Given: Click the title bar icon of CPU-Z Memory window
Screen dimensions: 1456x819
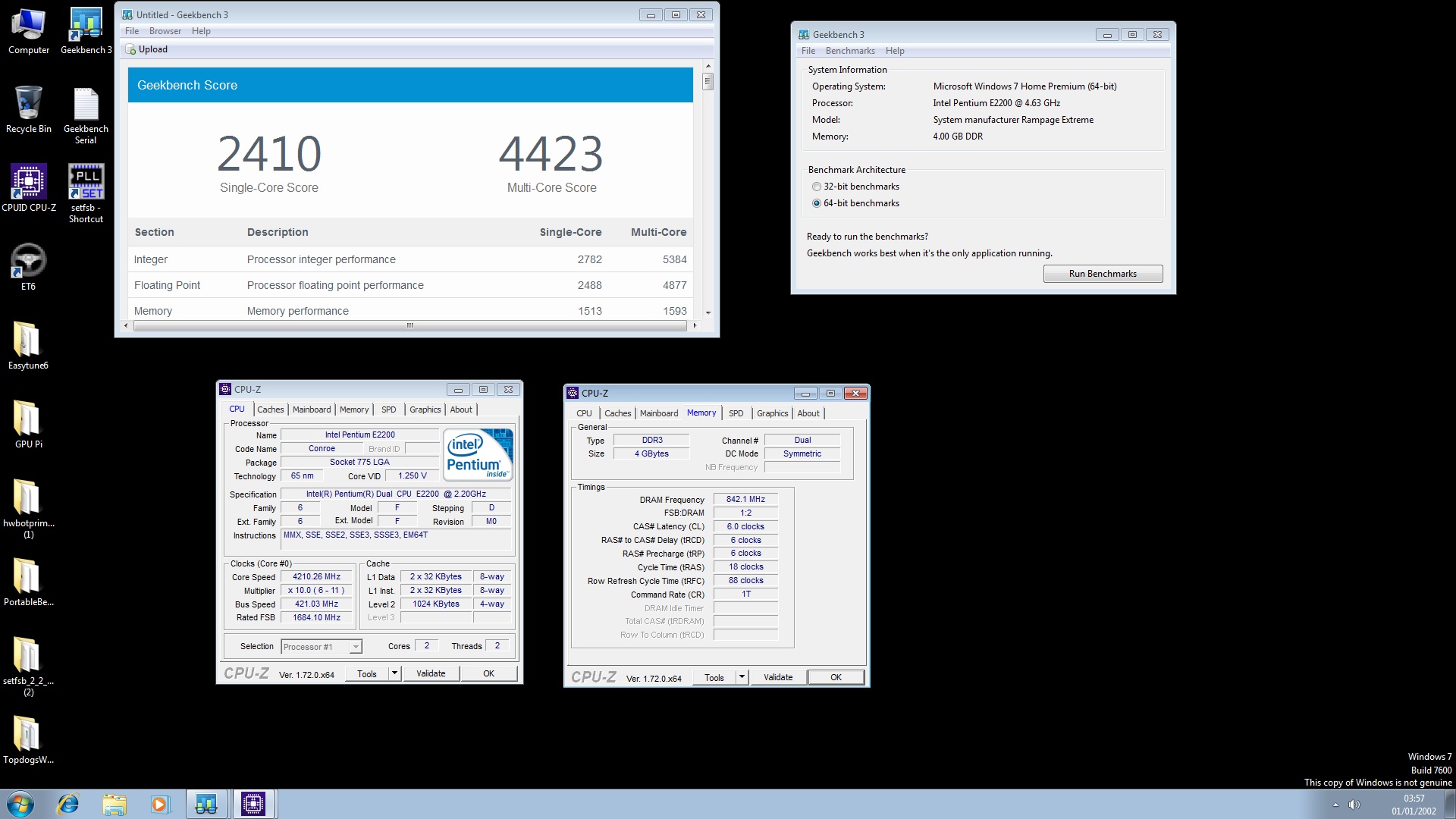Looking at the screenshot, I should click(573, 393).
